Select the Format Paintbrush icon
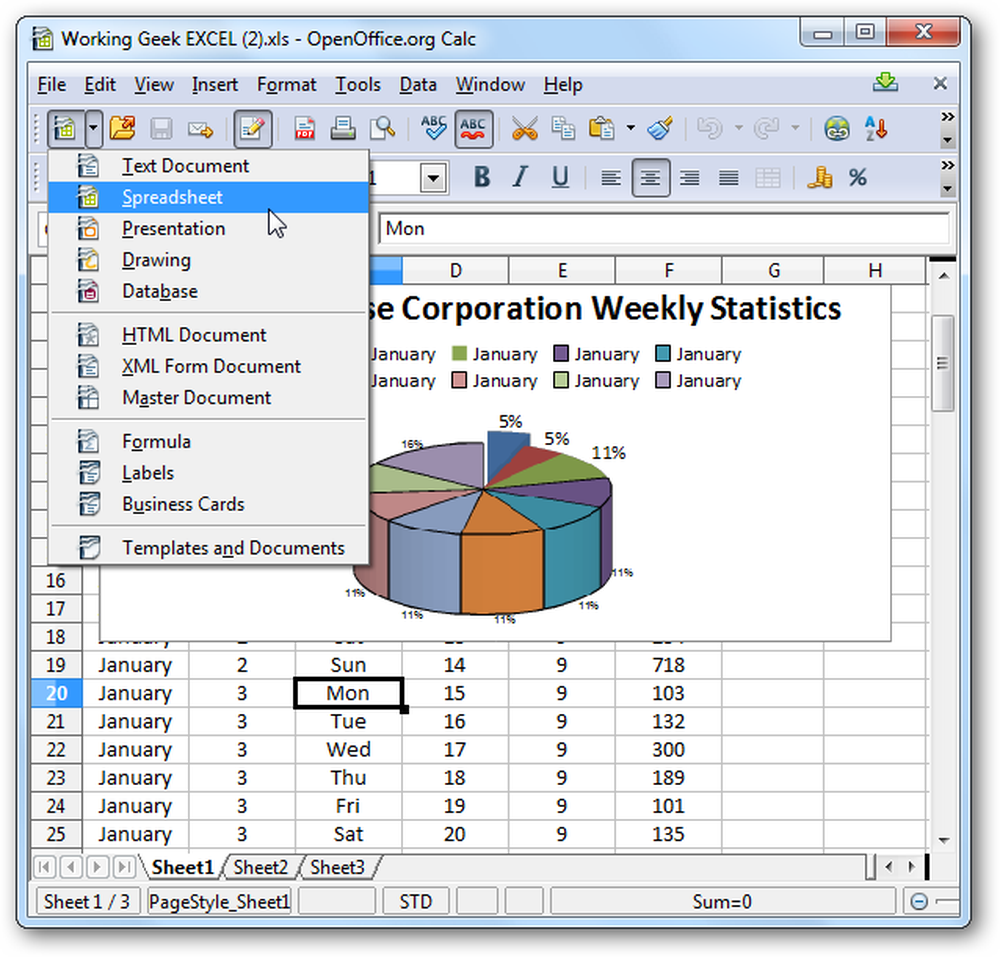 point(660,128)
